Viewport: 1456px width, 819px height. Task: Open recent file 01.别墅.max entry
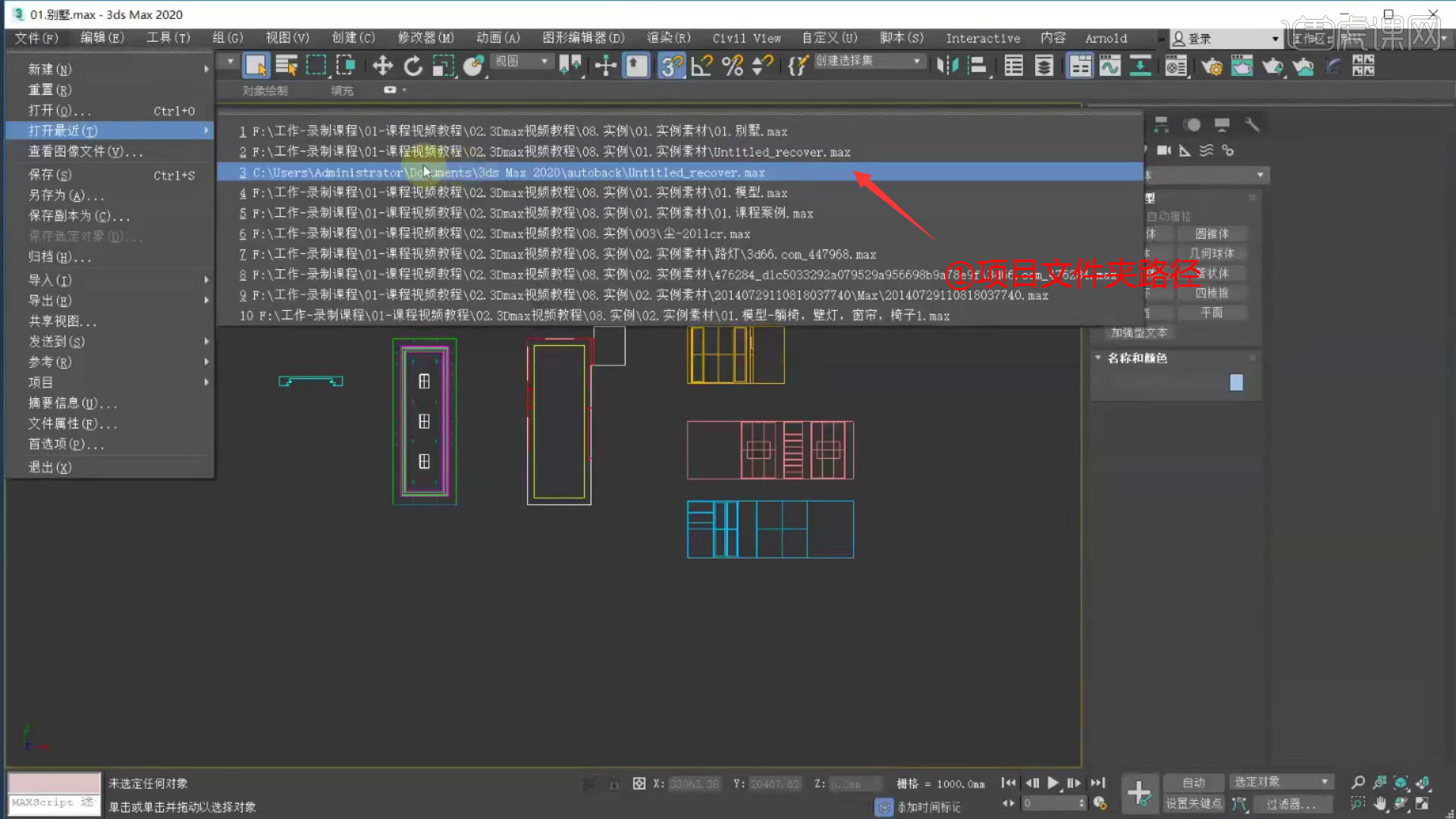(680, 131)
